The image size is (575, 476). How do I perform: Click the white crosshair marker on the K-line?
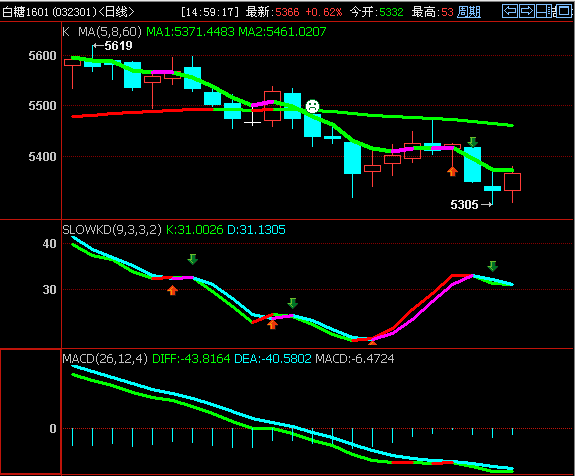(x=252, y=120)
